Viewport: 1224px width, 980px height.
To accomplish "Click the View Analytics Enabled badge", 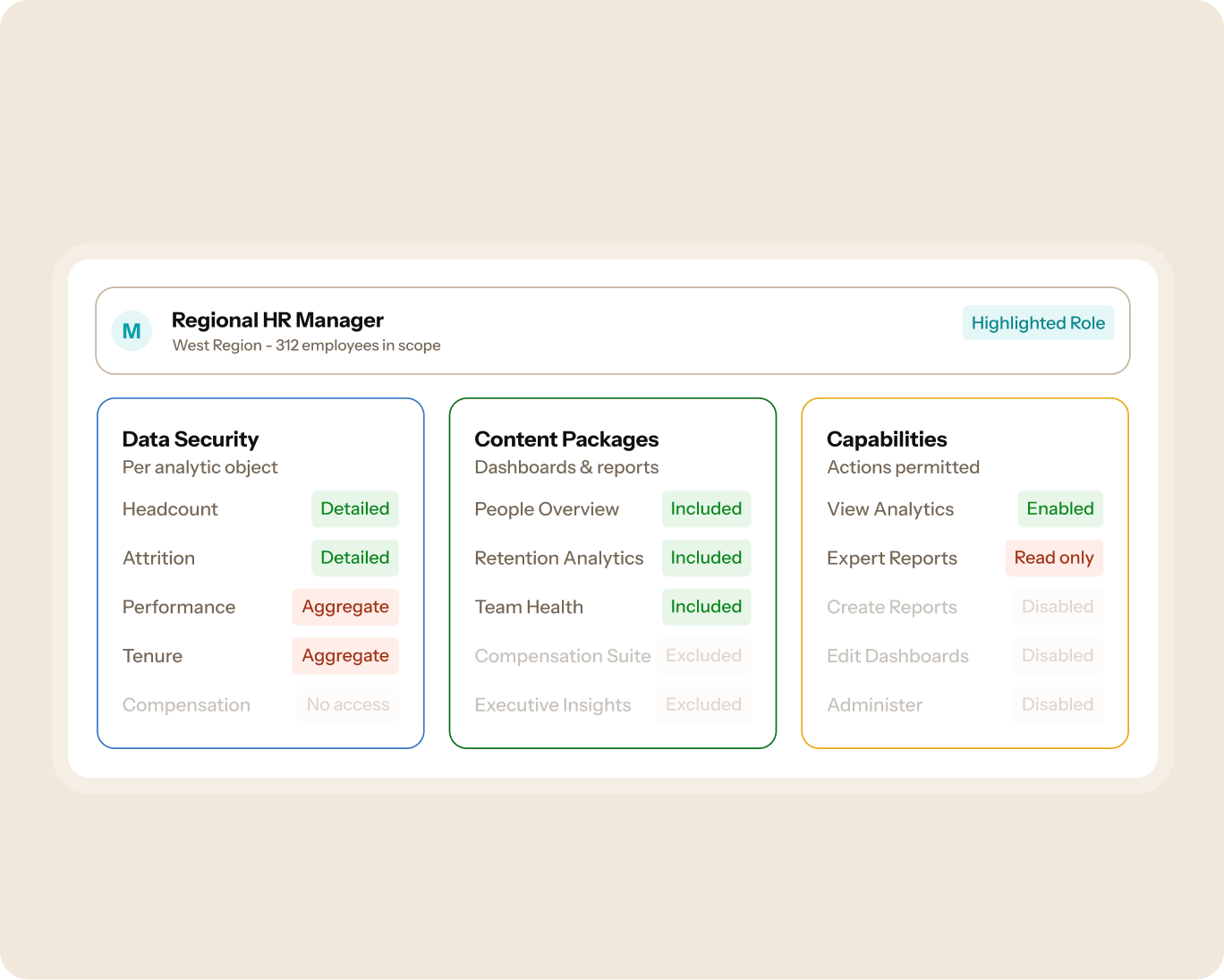I will [x=1060, y=509].
